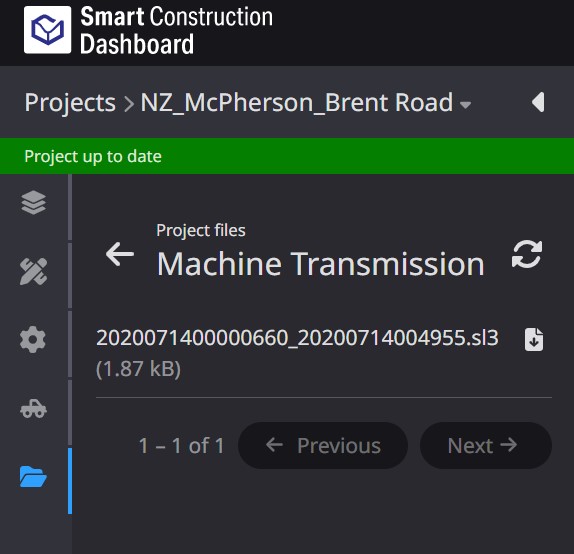Collapse the side panel with triangle arrow
This screenshot has width=574, height=554.
pyautogui.click(x=538, y=102)
